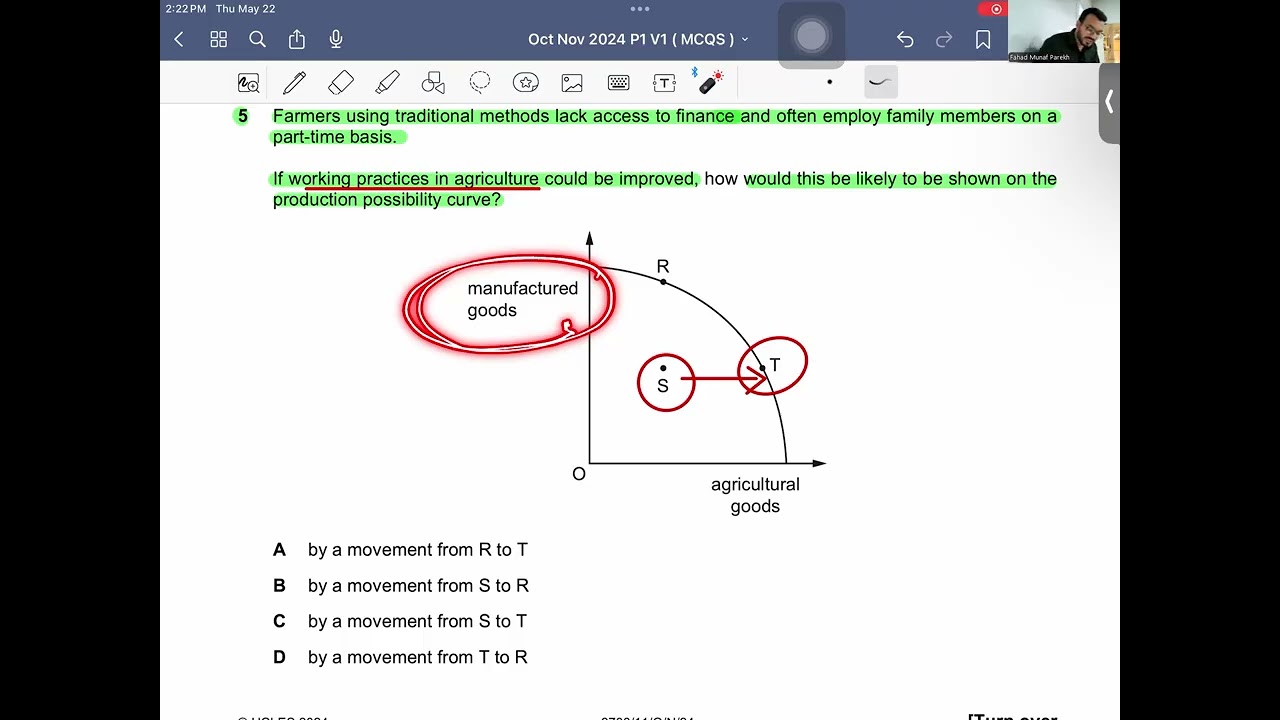
Task: Select the Text box tool
Action: (665, 83)
